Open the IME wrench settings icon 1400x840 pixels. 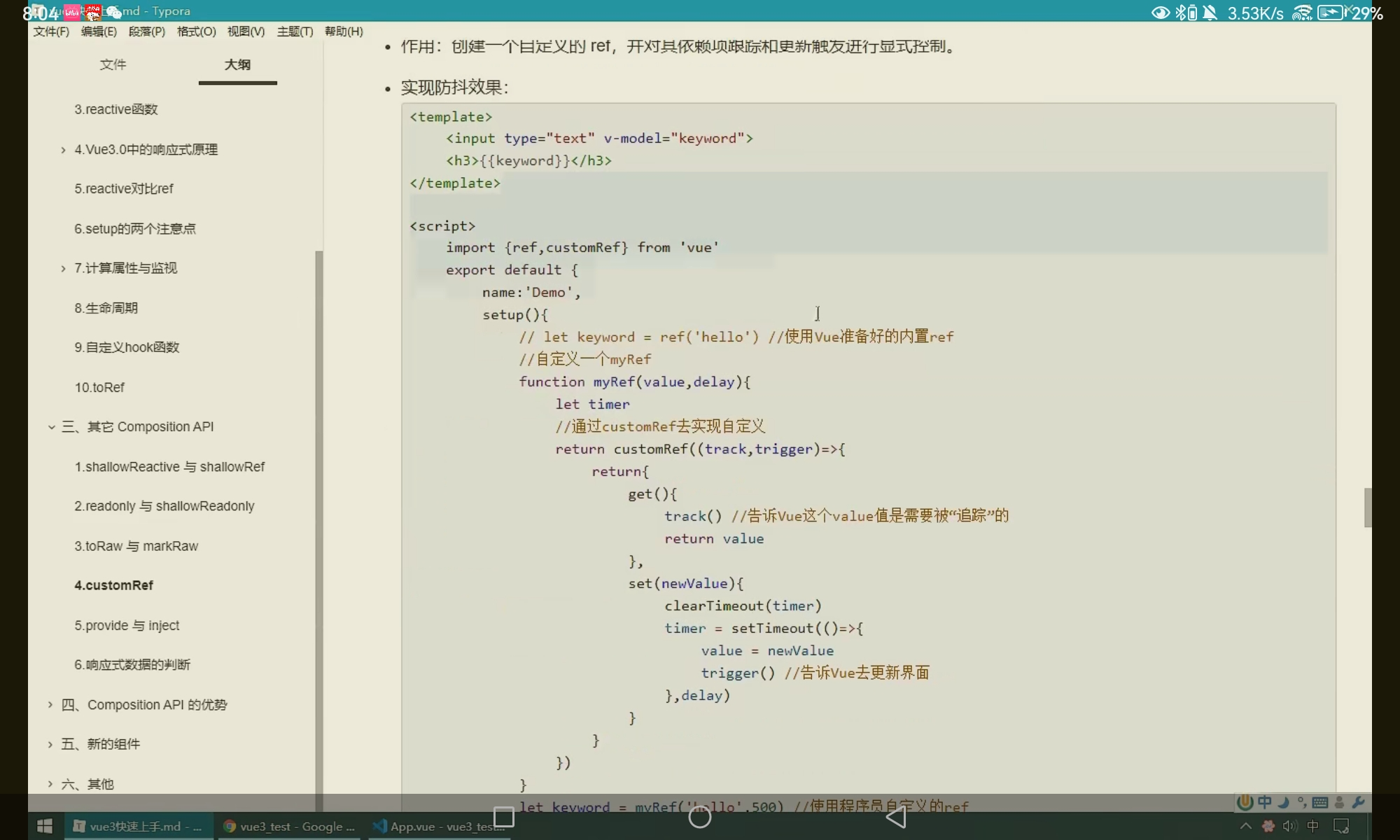[x=1358, y=803]
